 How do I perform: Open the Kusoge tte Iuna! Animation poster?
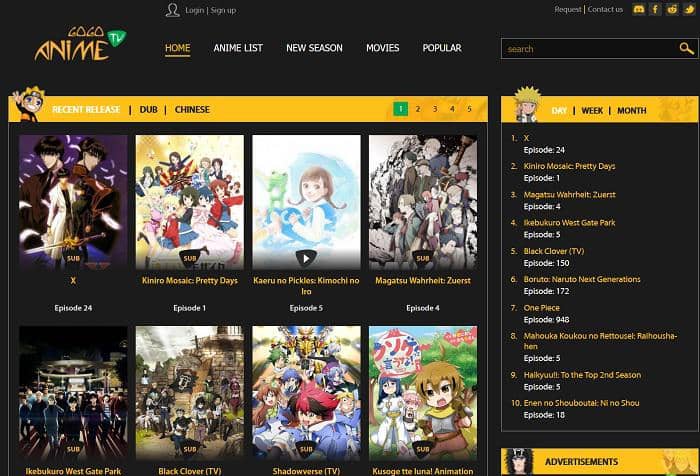tap(423, 393)
